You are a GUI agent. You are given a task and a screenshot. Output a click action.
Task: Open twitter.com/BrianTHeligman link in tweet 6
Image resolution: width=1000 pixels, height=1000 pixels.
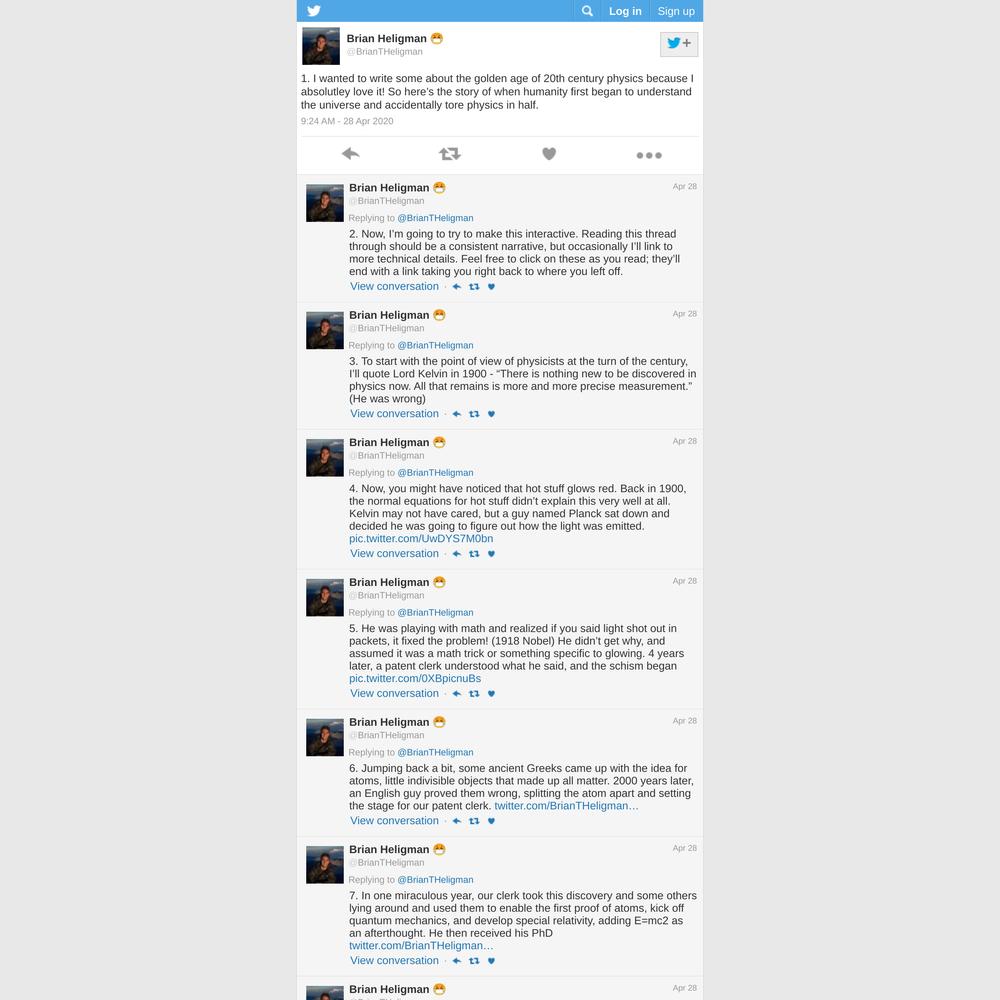(566, 806)
